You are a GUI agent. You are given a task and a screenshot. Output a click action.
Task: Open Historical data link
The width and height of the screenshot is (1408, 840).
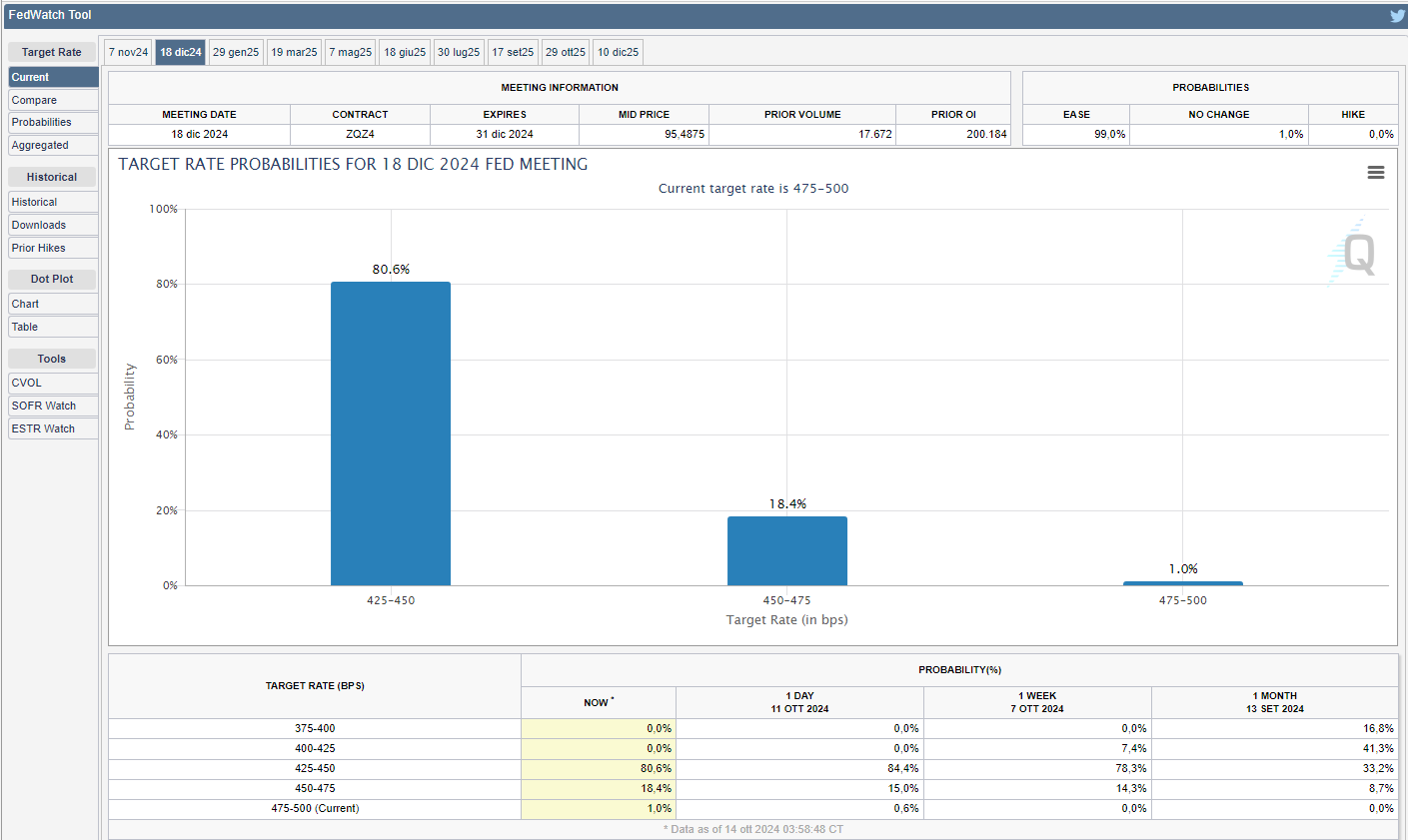coord(53,202)
